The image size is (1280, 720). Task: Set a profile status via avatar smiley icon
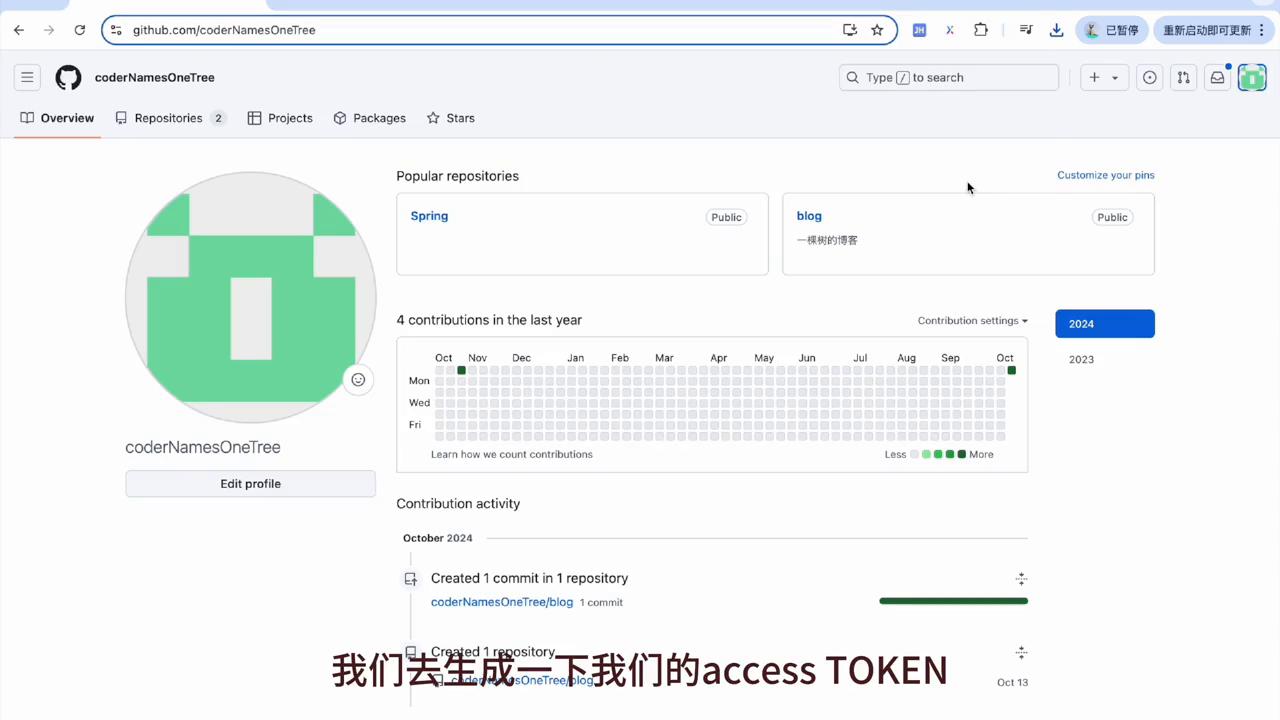click(358, 379)
